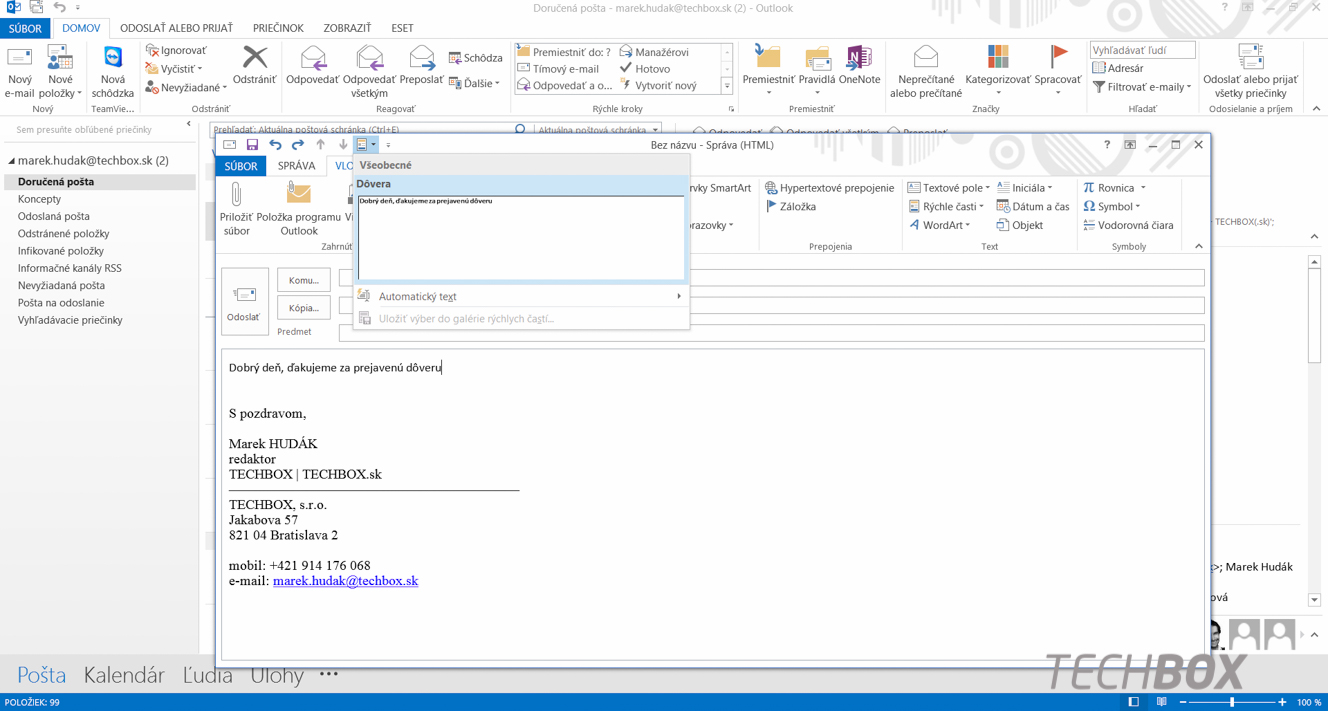Adjust zoom slider in status bar

(x=1232, y=702)
